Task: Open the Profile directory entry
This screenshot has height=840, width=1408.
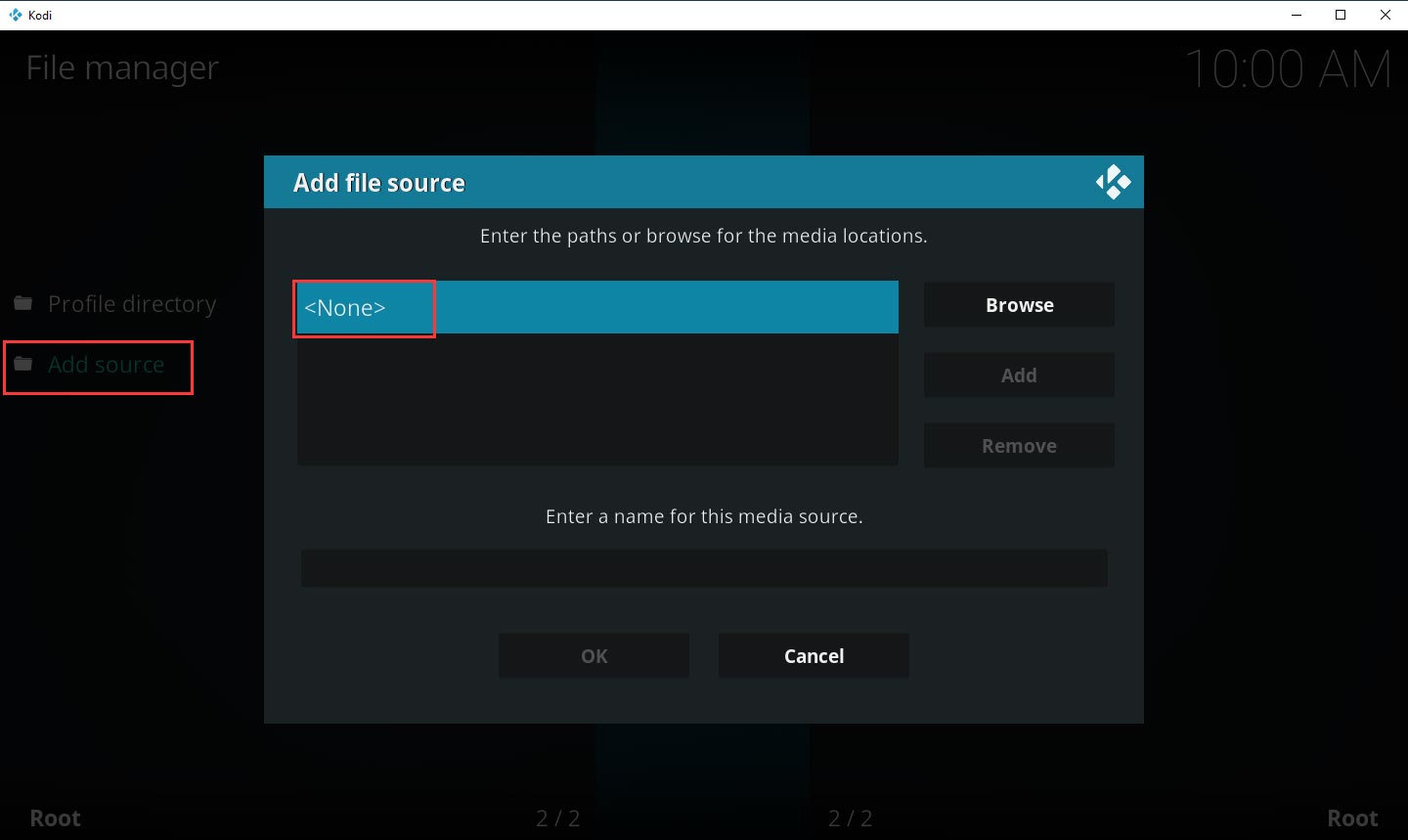Action: coord(132,304)
